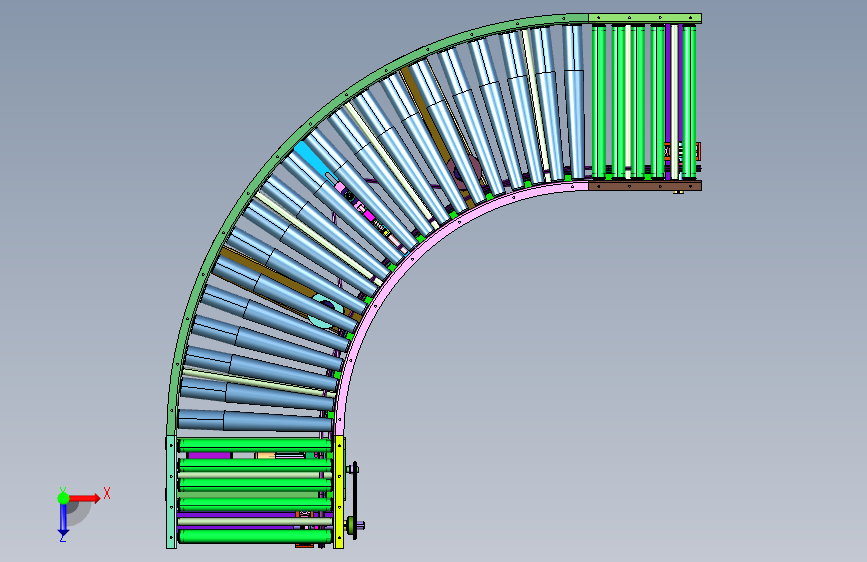Select the pale teal left side plate of the lower section
Screen dimensions: 867x562
tap(171, 492)
